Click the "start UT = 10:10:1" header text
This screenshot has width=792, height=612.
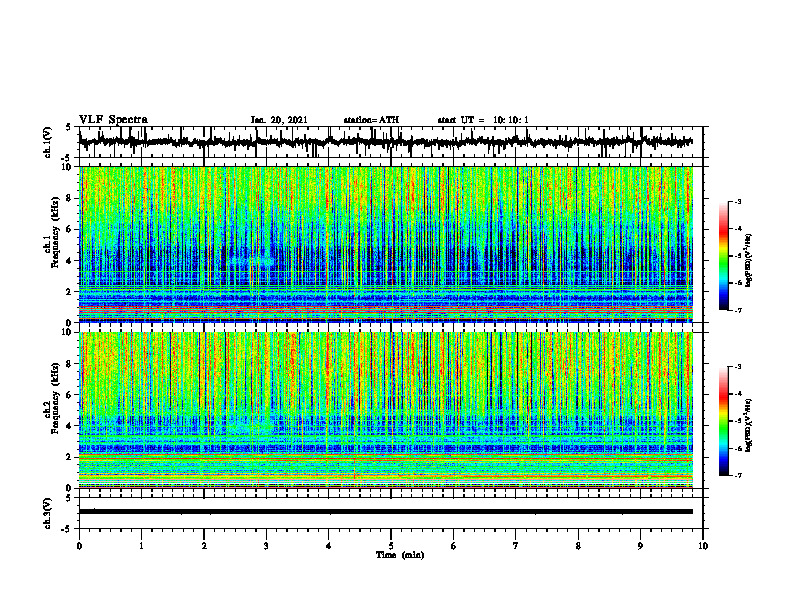point(483,120)
